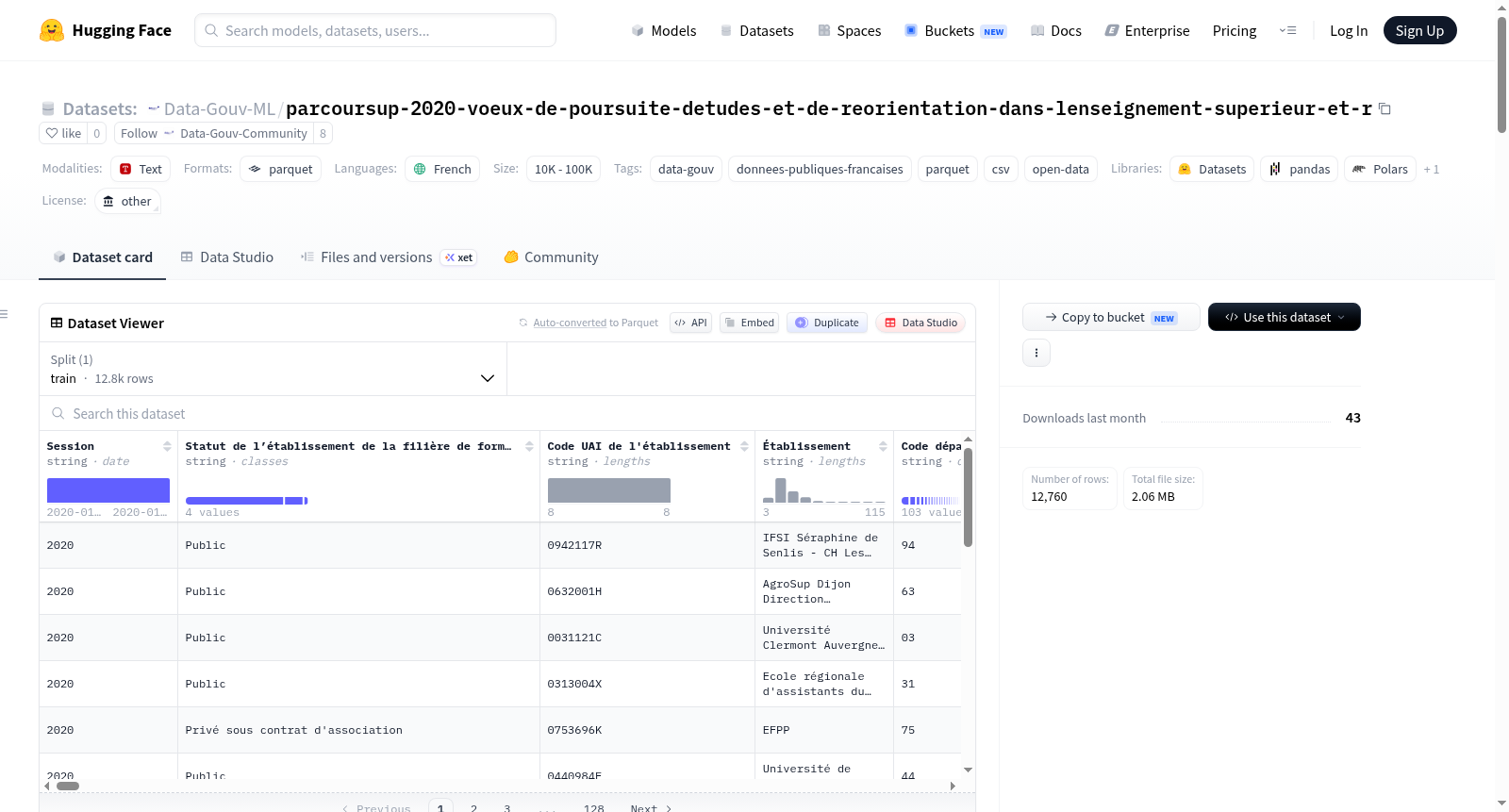Image resolution: width=1509 pixels, height=812 pixels.
Task: Open Docs in top navigation
Action: click(1055, 30)
